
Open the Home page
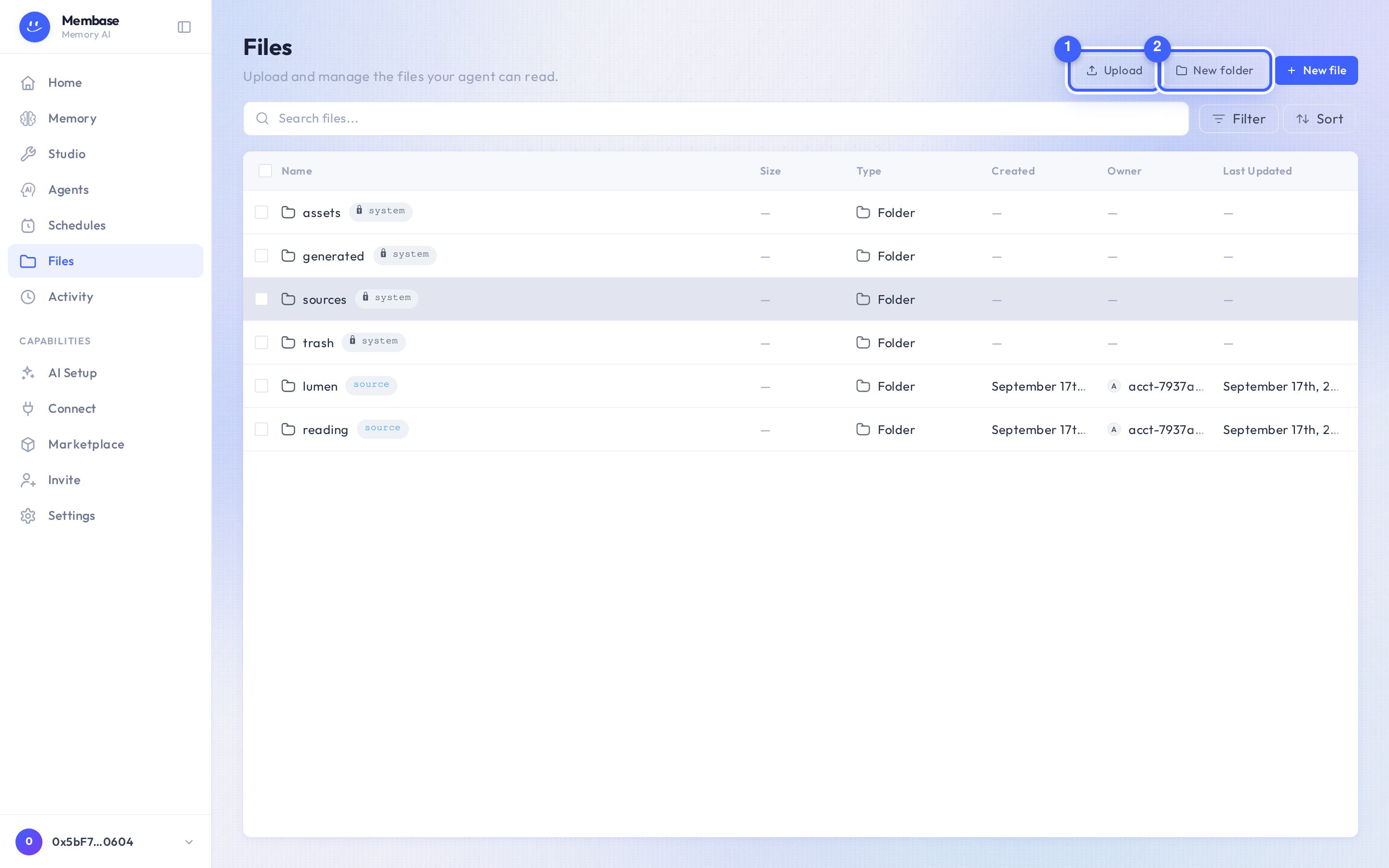[106, 82]
